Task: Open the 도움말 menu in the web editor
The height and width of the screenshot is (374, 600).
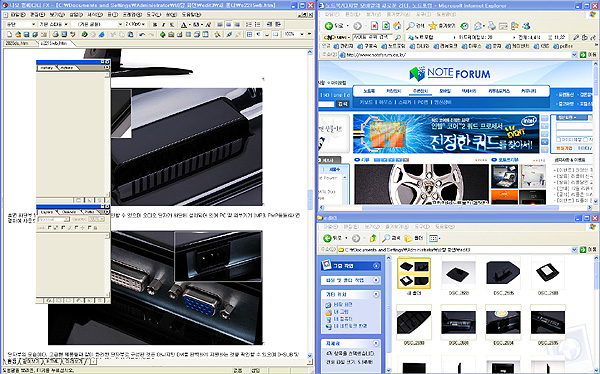Action: [x=191, y=15]
